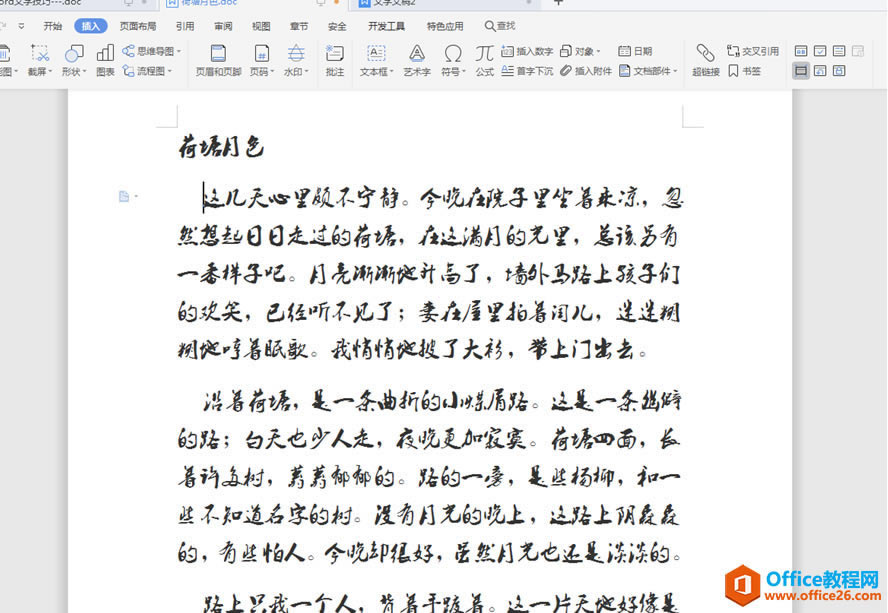The image size is (888, 613).
Task: Click 插入数字 insert number
Action: coord(527,51)
